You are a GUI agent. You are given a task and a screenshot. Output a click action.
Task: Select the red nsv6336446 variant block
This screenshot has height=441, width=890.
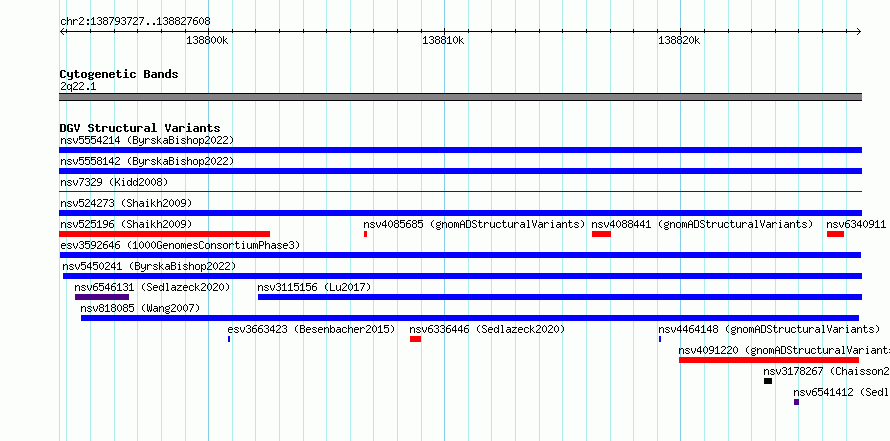pyautogui.click(x=415, y=339)
